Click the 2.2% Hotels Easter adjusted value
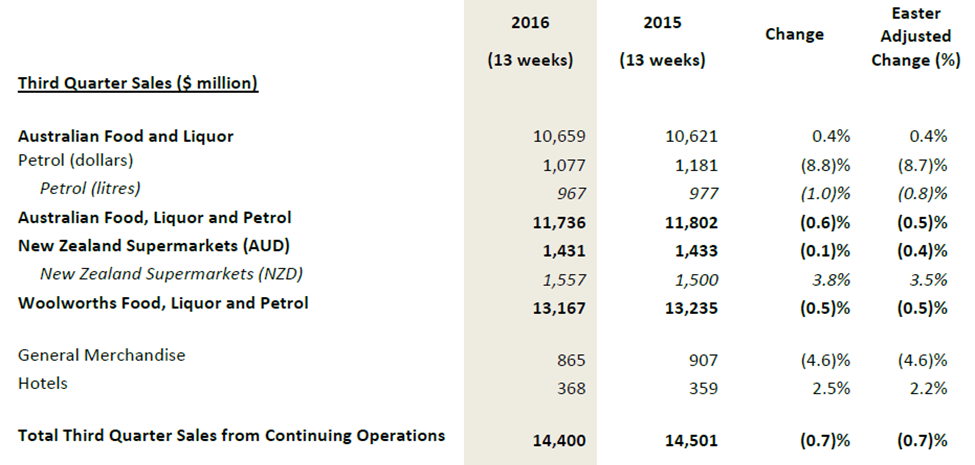Viewport: 975px width, 465px height. click(930, 389)
